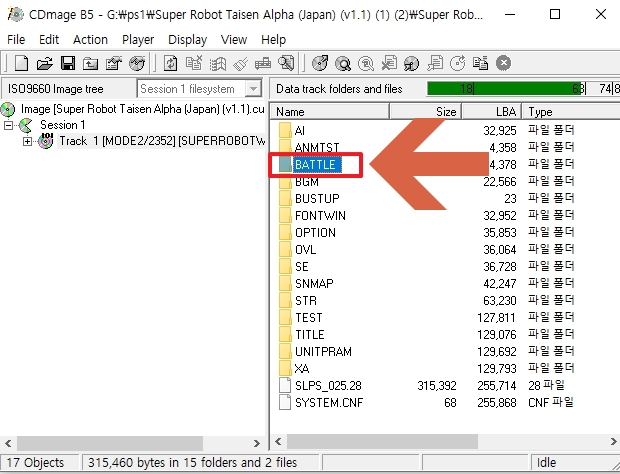The height and width of the screenshot is (474, 620).
Task: Open the Session 1 filesystem dropdown
Action: tap(253, 89)
